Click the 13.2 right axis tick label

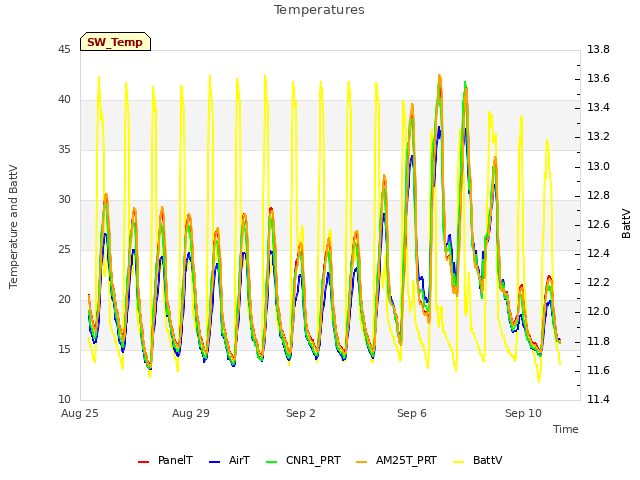pos(598,137)
